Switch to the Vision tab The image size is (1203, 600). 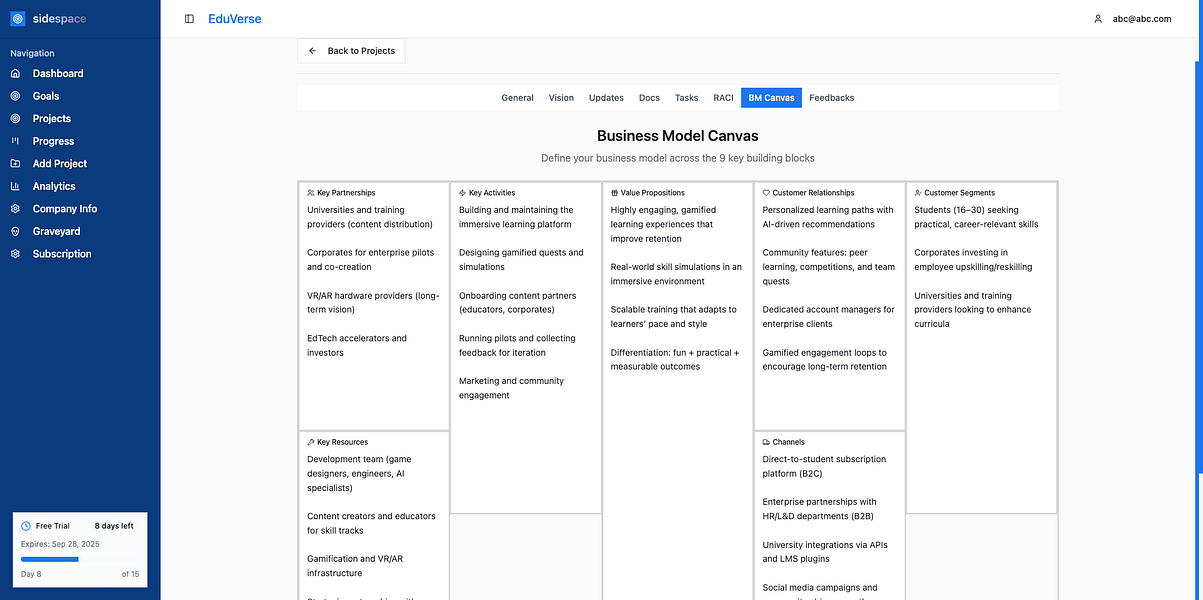(561, 98)
